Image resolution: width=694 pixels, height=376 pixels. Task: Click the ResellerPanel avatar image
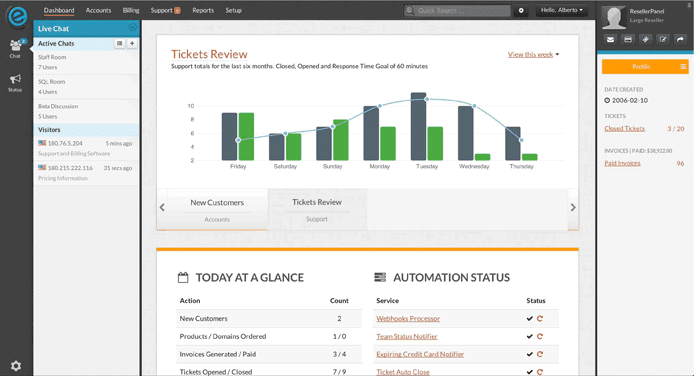(614, 17)
